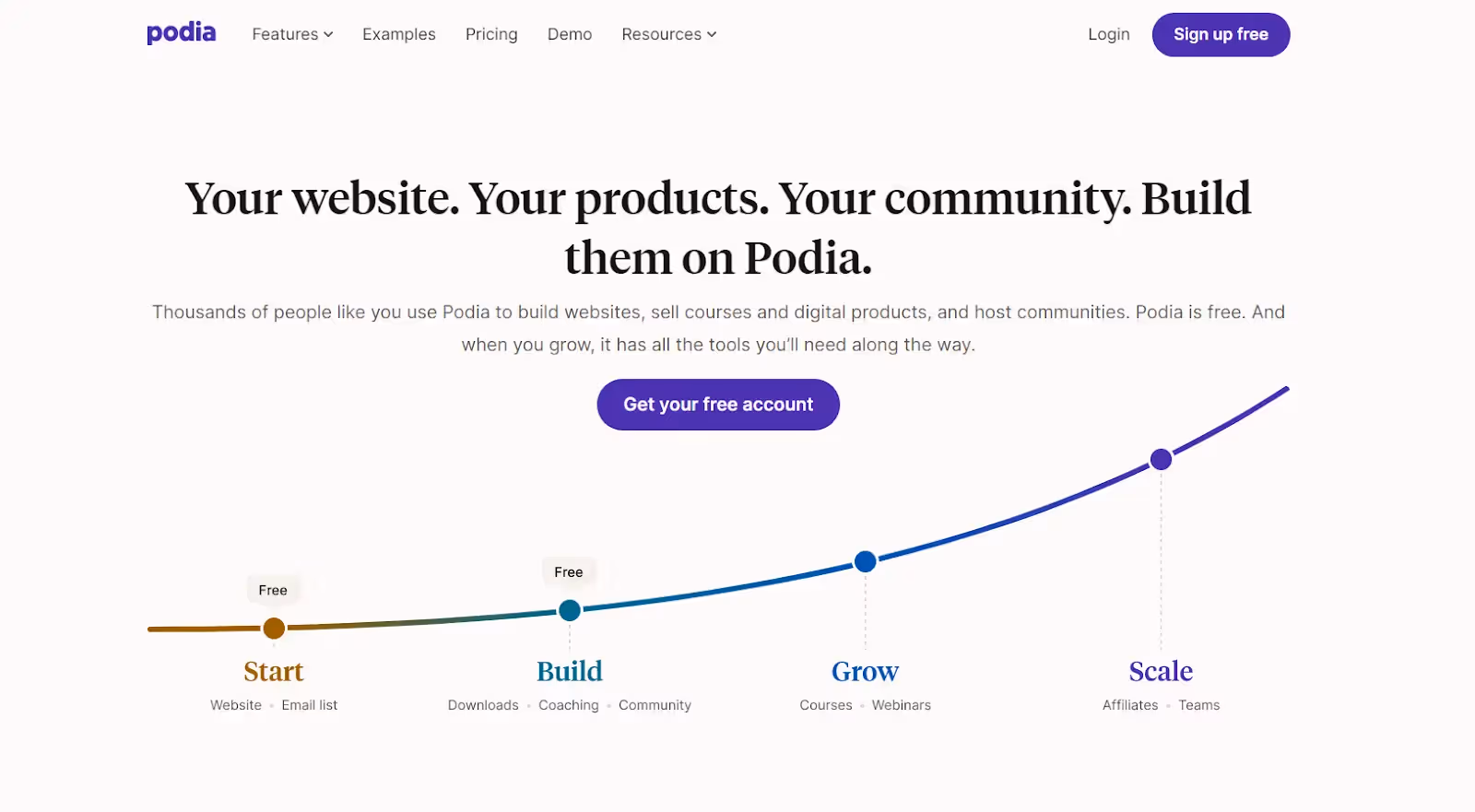The width and height of the screenshot is (1475, 812).
Task: Select the Demo navigation item
Action: point(569,34)
